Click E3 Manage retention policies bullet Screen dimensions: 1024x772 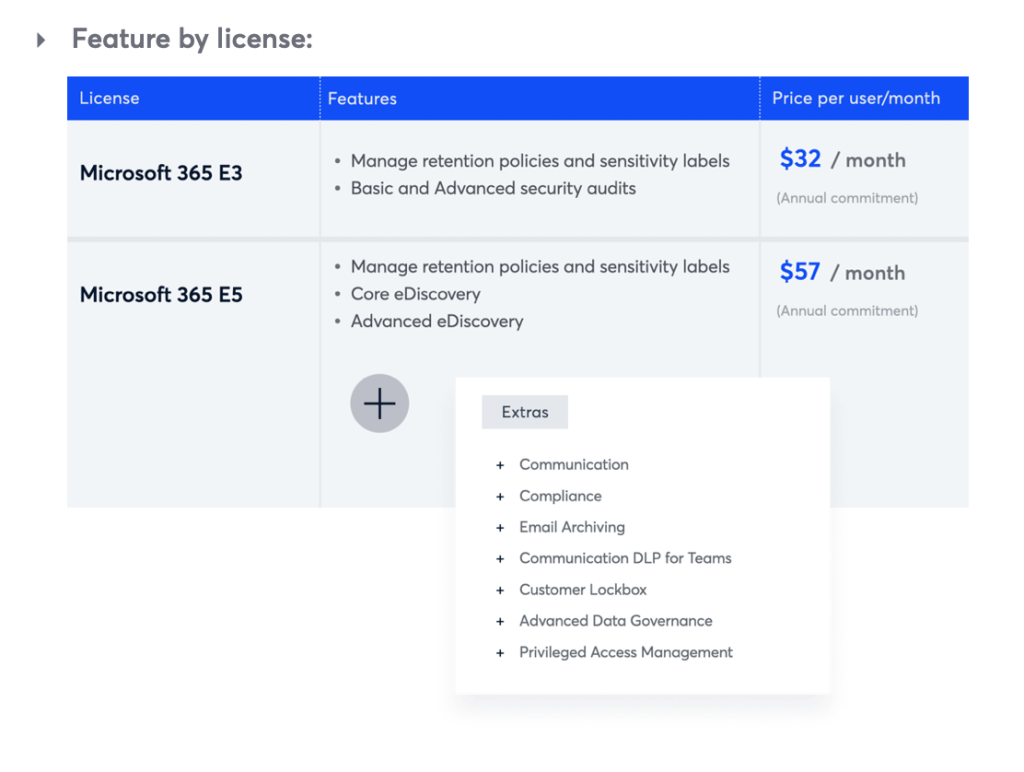[540, 161]
